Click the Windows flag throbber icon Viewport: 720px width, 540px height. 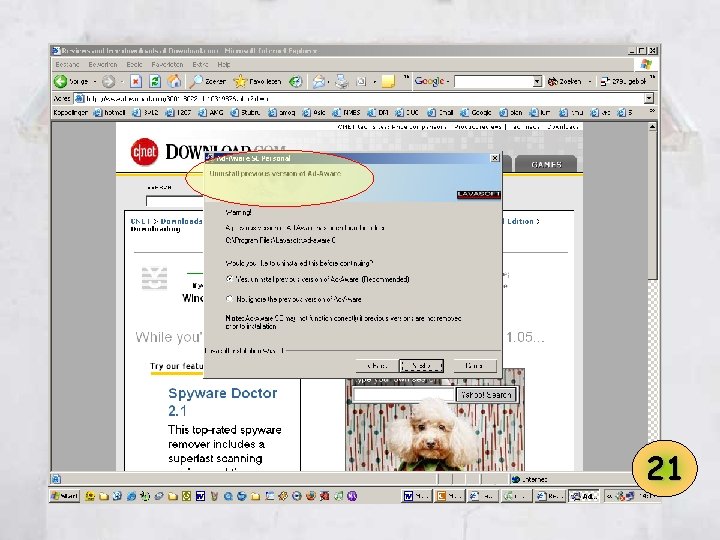tap(646, 64)
